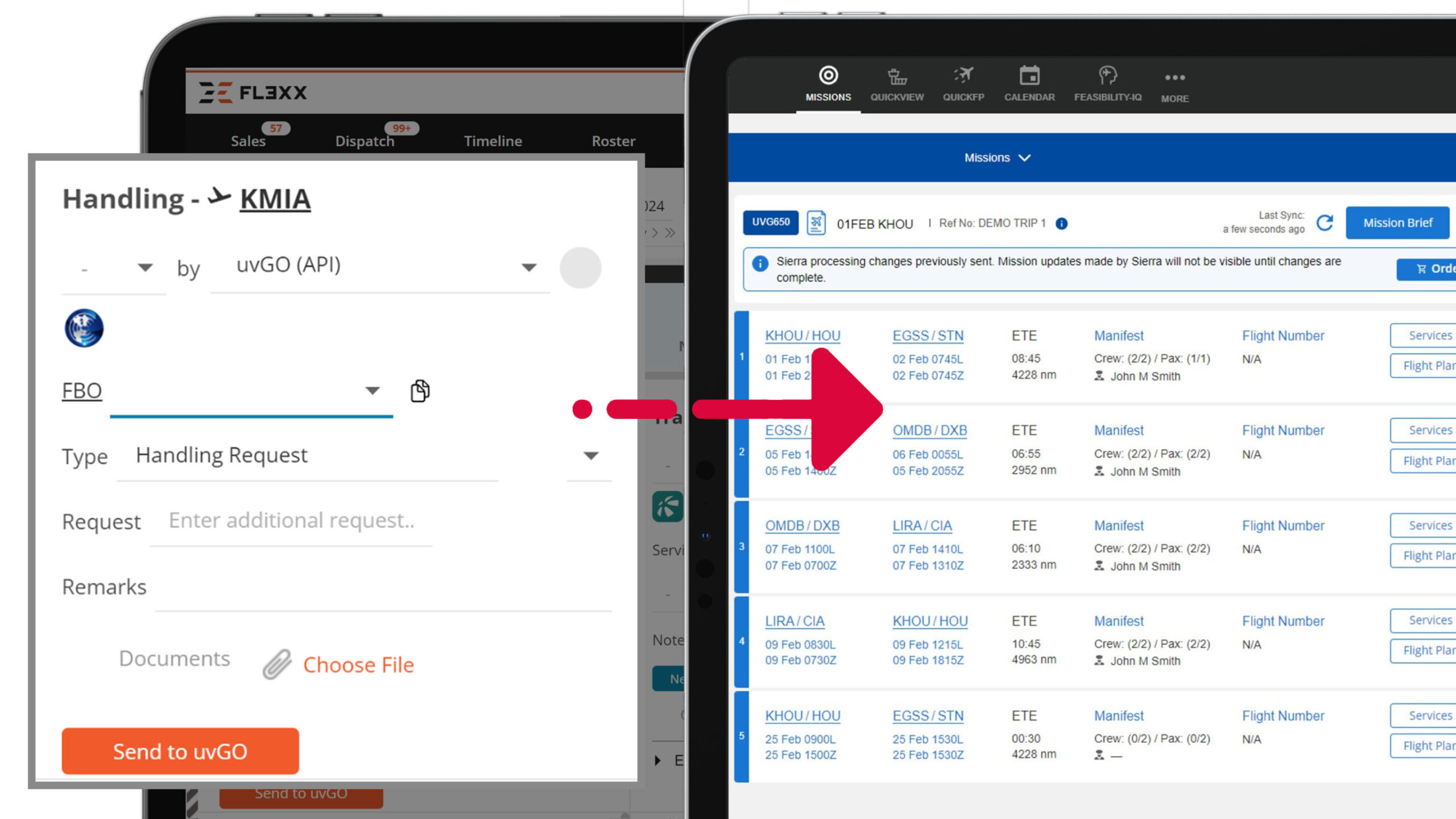Open the Handling Request type dropdown

click(x=591, y=456)
